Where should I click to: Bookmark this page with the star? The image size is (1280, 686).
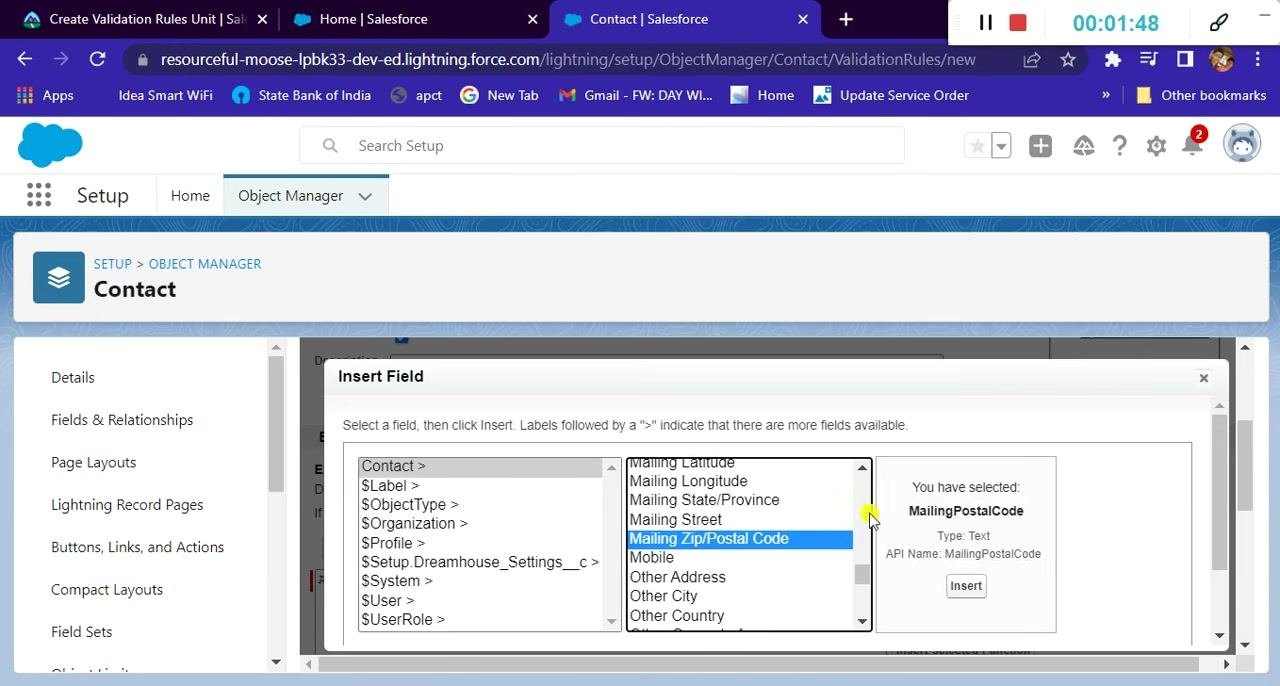1068,59
